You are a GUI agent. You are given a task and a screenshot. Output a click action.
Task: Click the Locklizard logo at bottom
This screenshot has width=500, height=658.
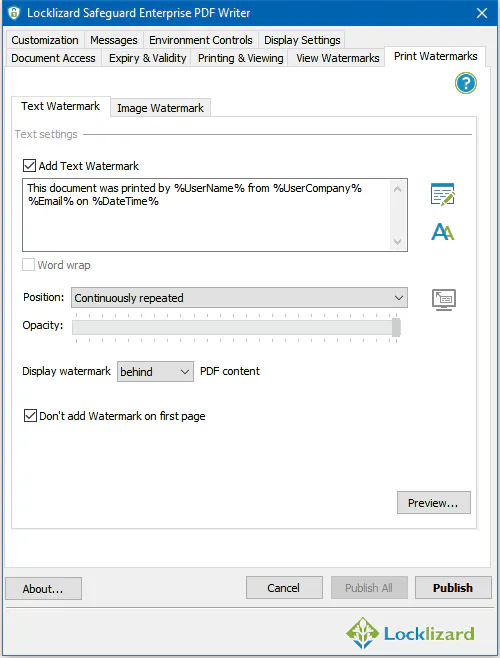(410, 633)
